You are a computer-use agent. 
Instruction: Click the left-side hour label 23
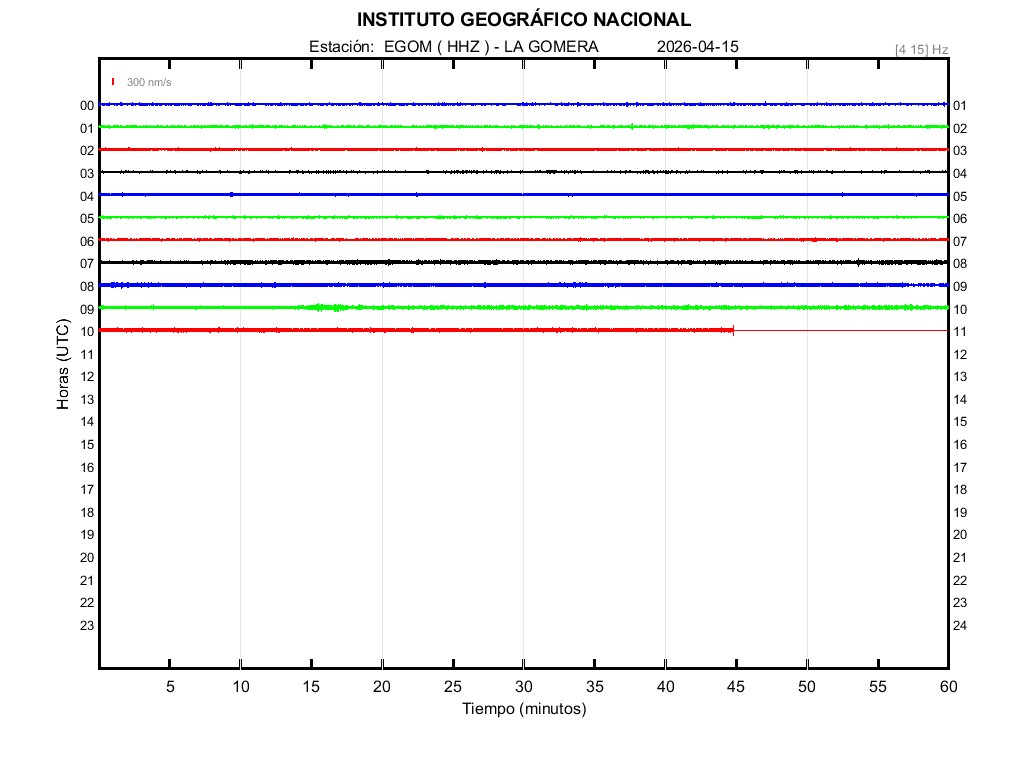(87, 626)
